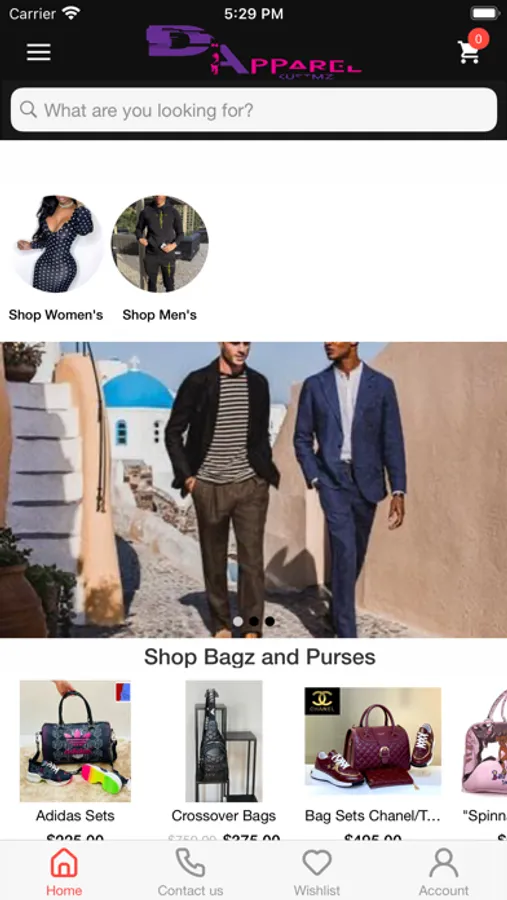Open the Adidas Sets product image

coord(75,741)
